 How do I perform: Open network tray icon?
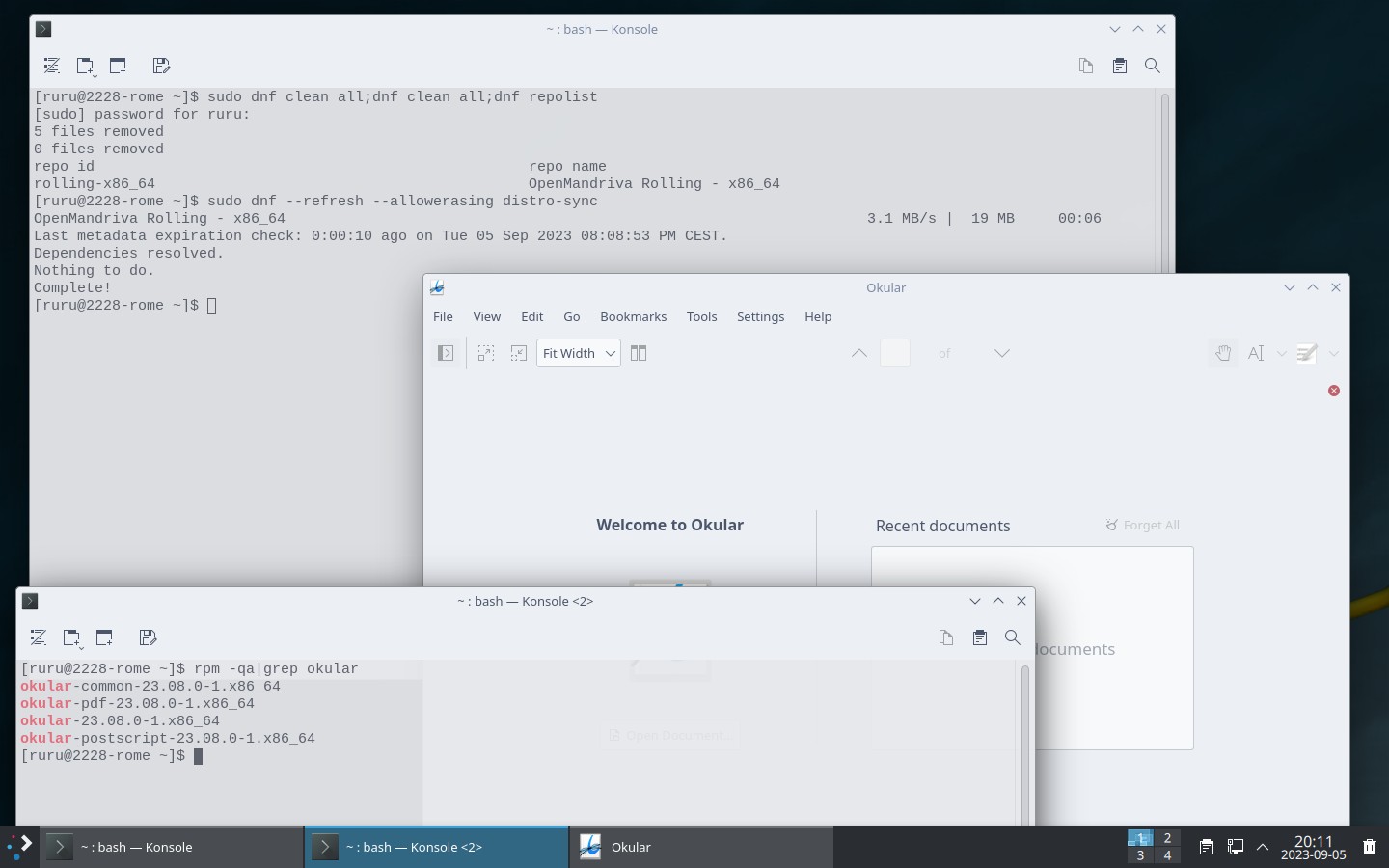point(1235,847)
